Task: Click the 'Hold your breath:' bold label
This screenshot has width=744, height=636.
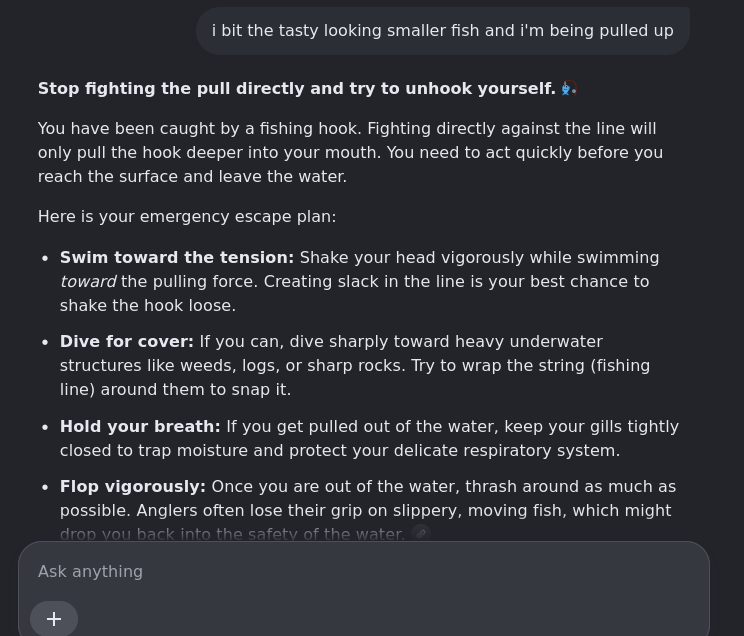Action: (140, 427)
